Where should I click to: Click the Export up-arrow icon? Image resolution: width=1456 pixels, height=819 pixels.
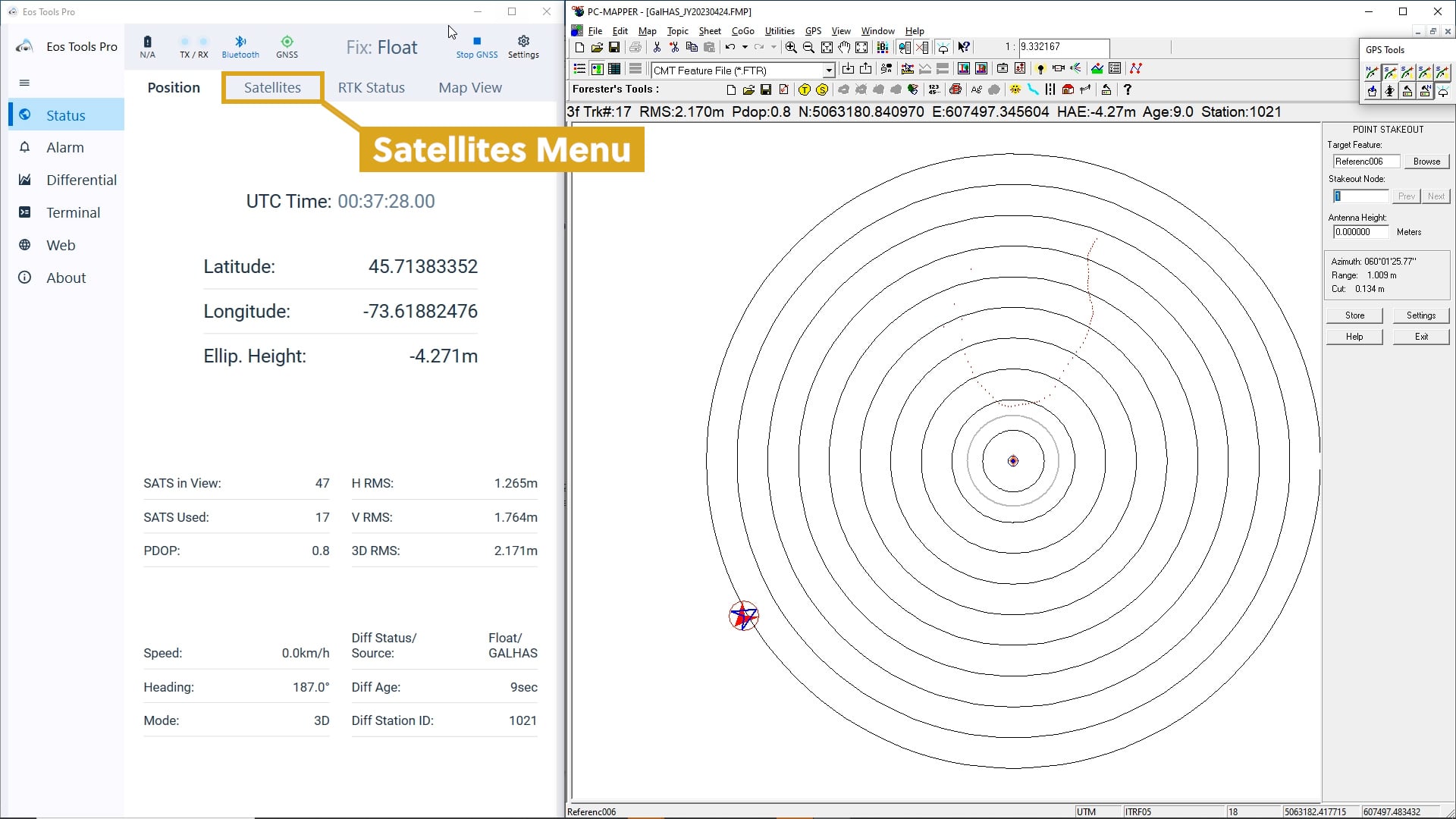click(x=865, y=69)
